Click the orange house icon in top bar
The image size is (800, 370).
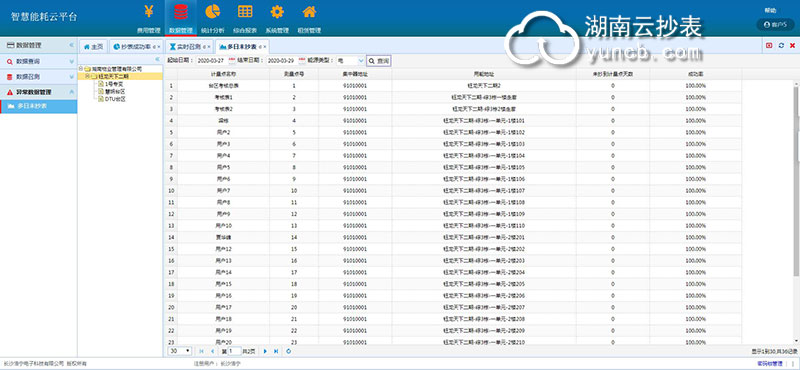pyautogui.click(x=309, y=11)
